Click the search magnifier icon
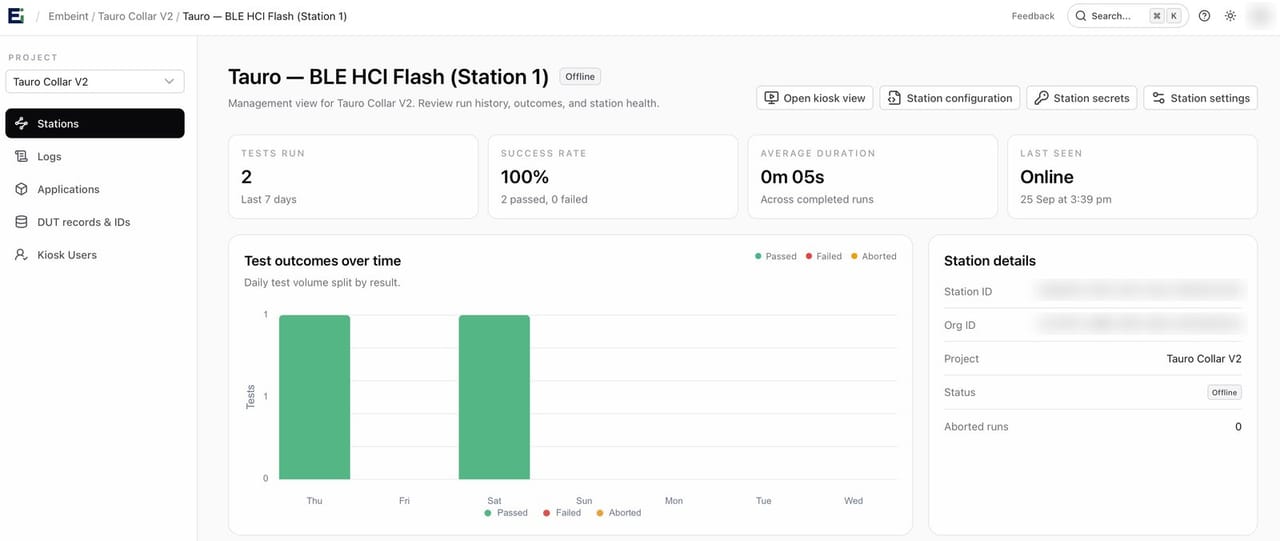 1081,16
